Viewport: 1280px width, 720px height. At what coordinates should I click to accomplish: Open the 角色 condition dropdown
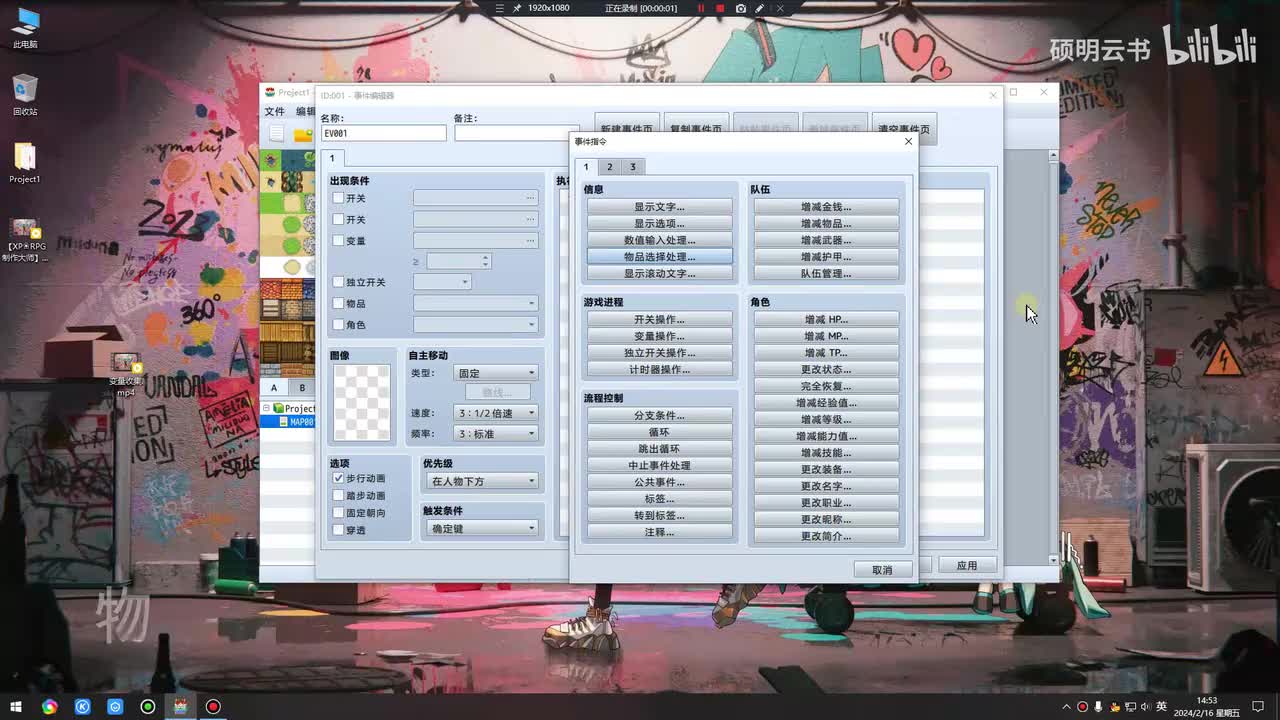click(476, 324)
